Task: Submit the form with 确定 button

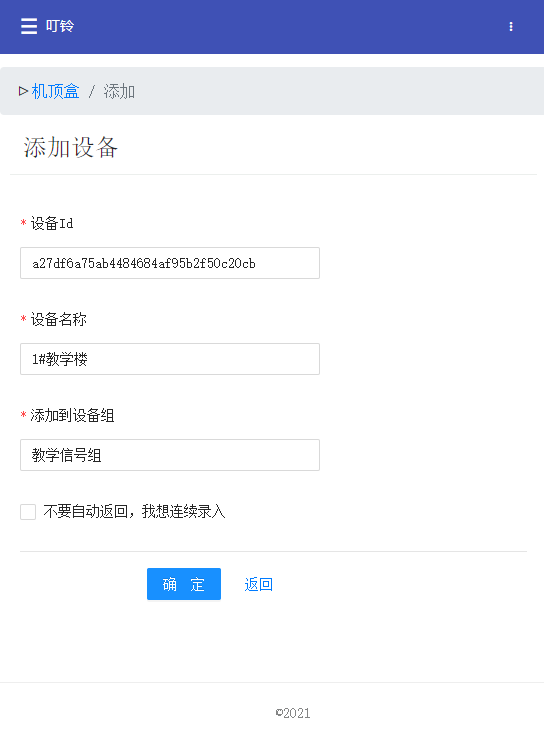Action: coord(184,584)
